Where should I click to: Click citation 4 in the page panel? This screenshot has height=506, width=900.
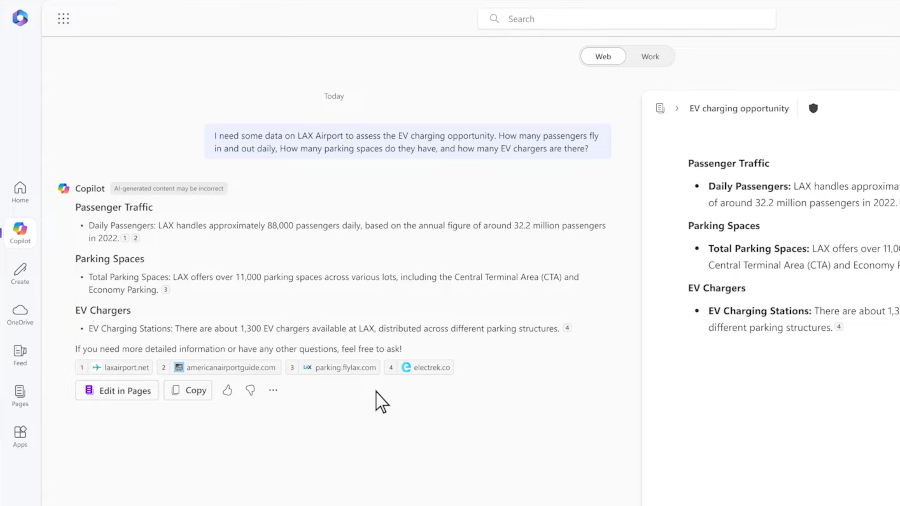pyautogui.click(x=839, y=326)
